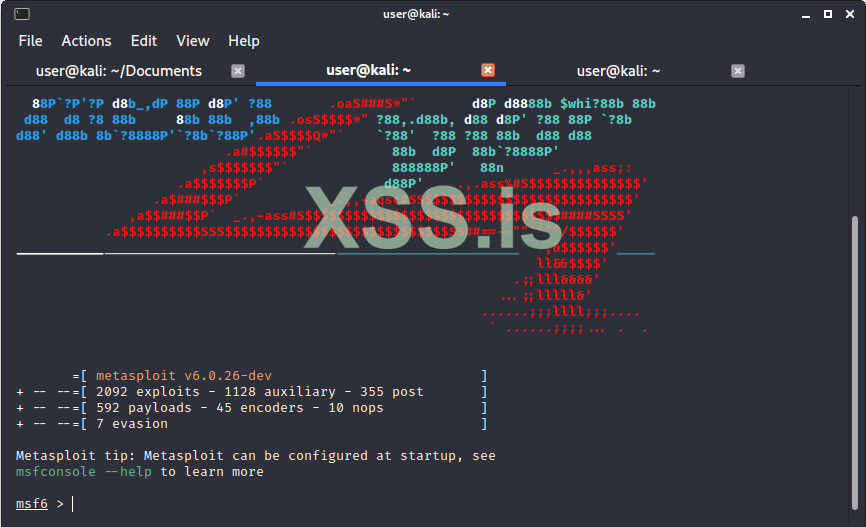Select the active user@kali: ~ middle tab

[368, 70]
